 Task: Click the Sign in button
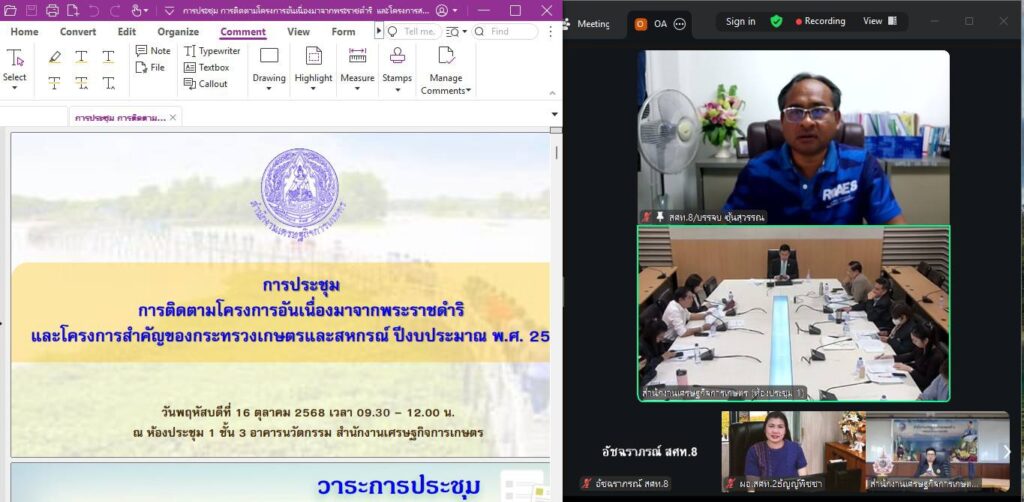point(740,21)
